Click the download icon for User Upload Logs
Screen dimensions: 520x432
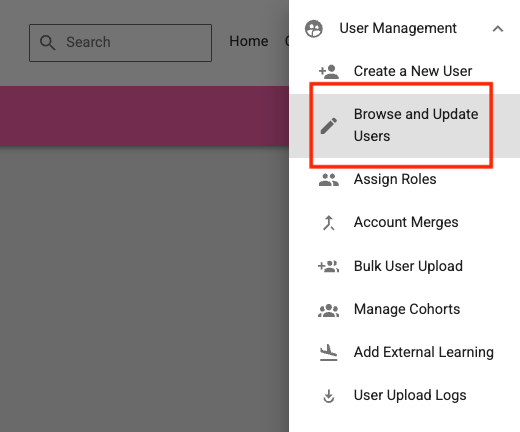tap(329, 396)
